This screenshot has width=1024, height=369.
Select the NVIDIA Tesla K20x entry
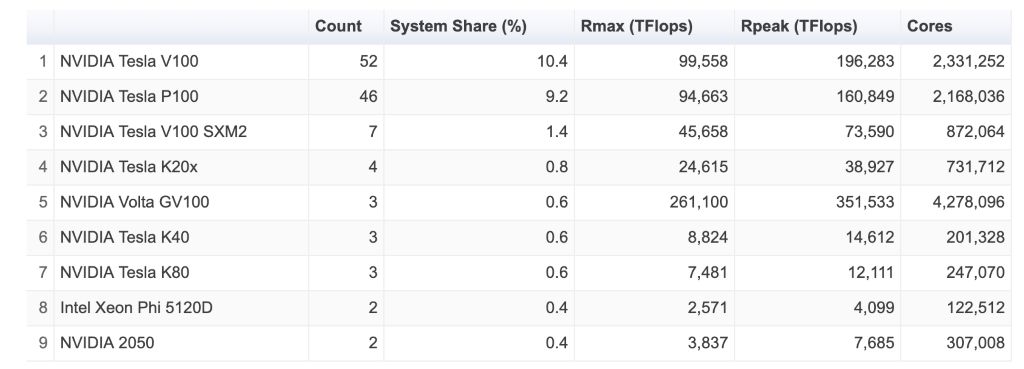point(129,167)
